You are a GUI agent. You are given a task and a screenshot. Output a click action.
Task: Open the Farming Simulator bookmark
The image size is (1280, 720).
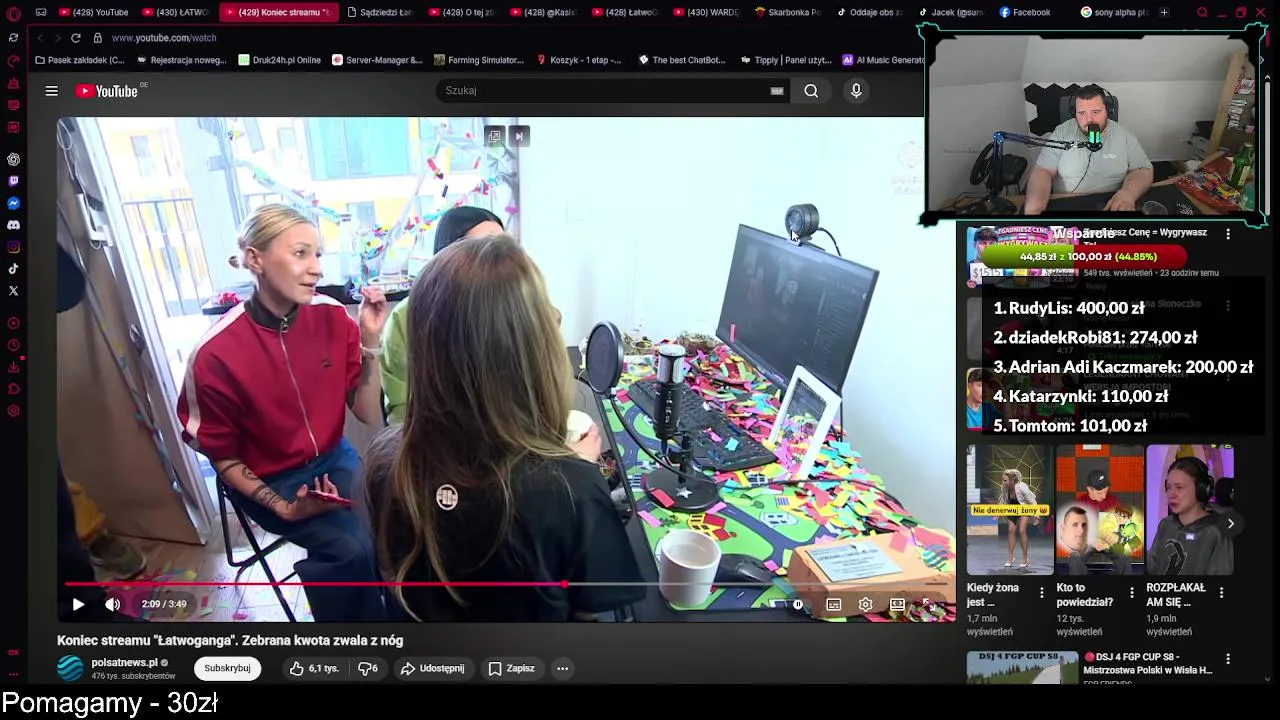[x=479, y=60]
